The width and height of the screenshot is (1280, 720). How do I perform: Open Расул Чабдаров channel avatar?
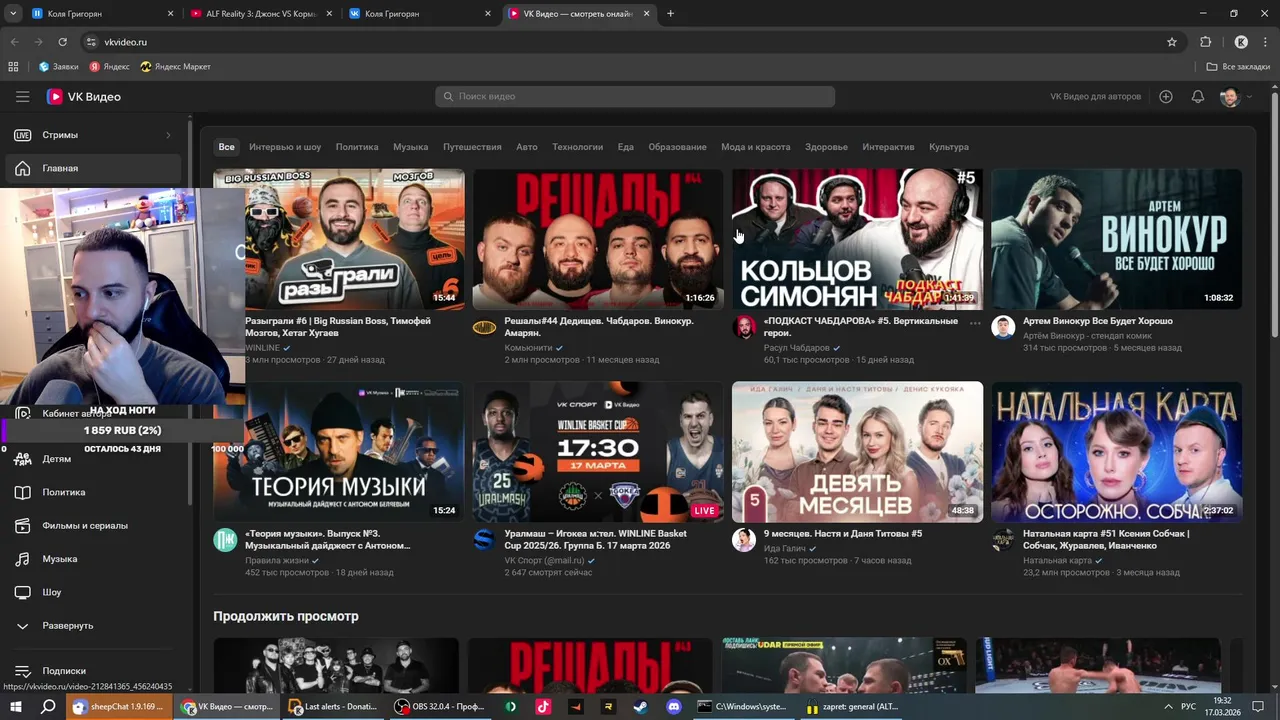pyautogui.click(x=744, y=328)
